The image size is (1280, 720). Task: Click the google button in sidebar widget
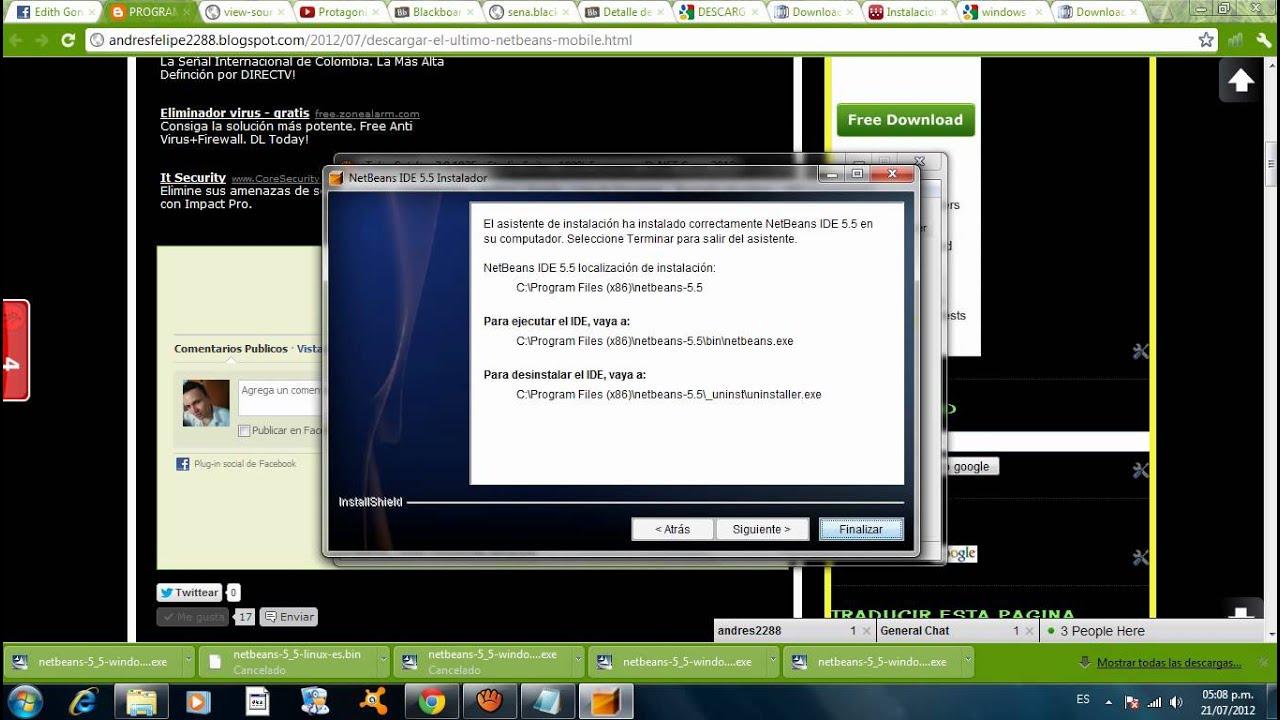click(970, 467)
